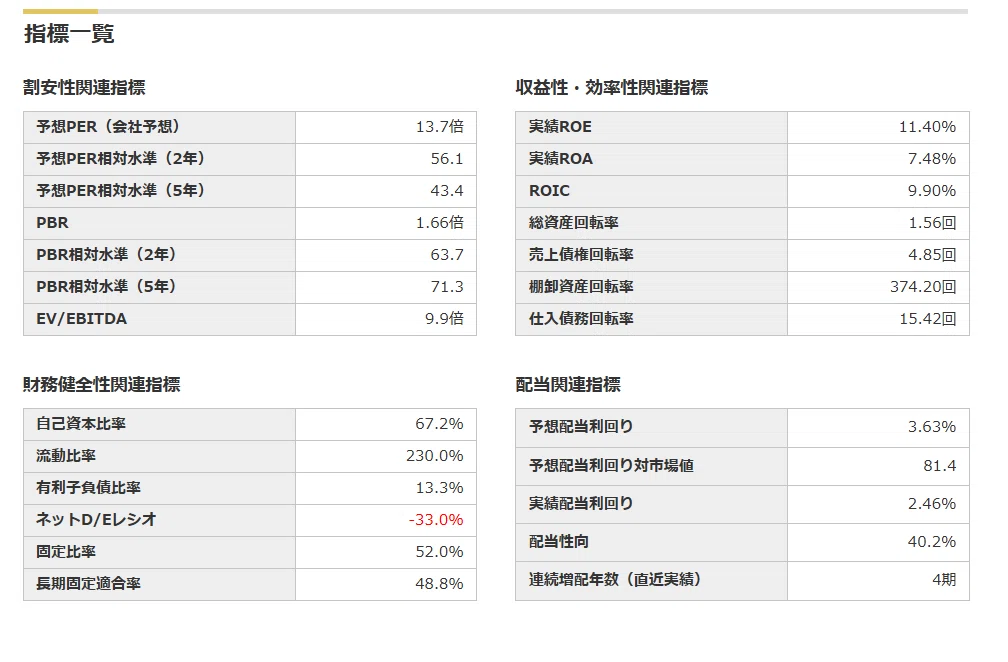Select the 13.7倍 PER value cell

pyautogui.click(x=440, y=127)
